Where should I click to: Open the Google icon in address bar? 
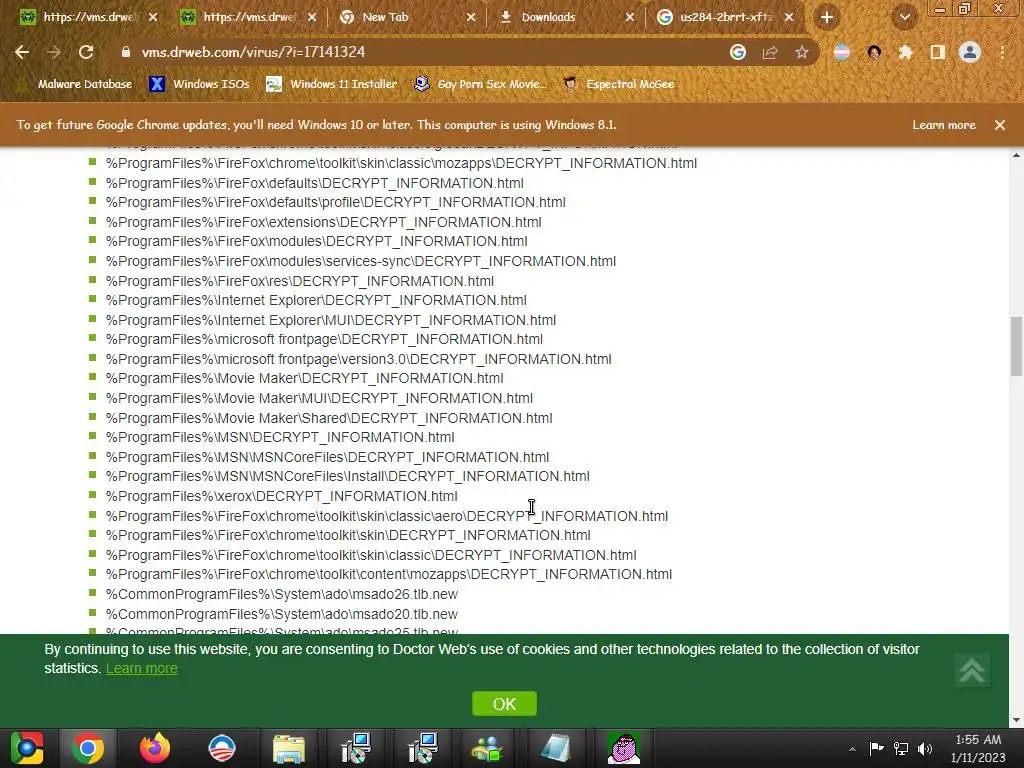click(738, 52)
